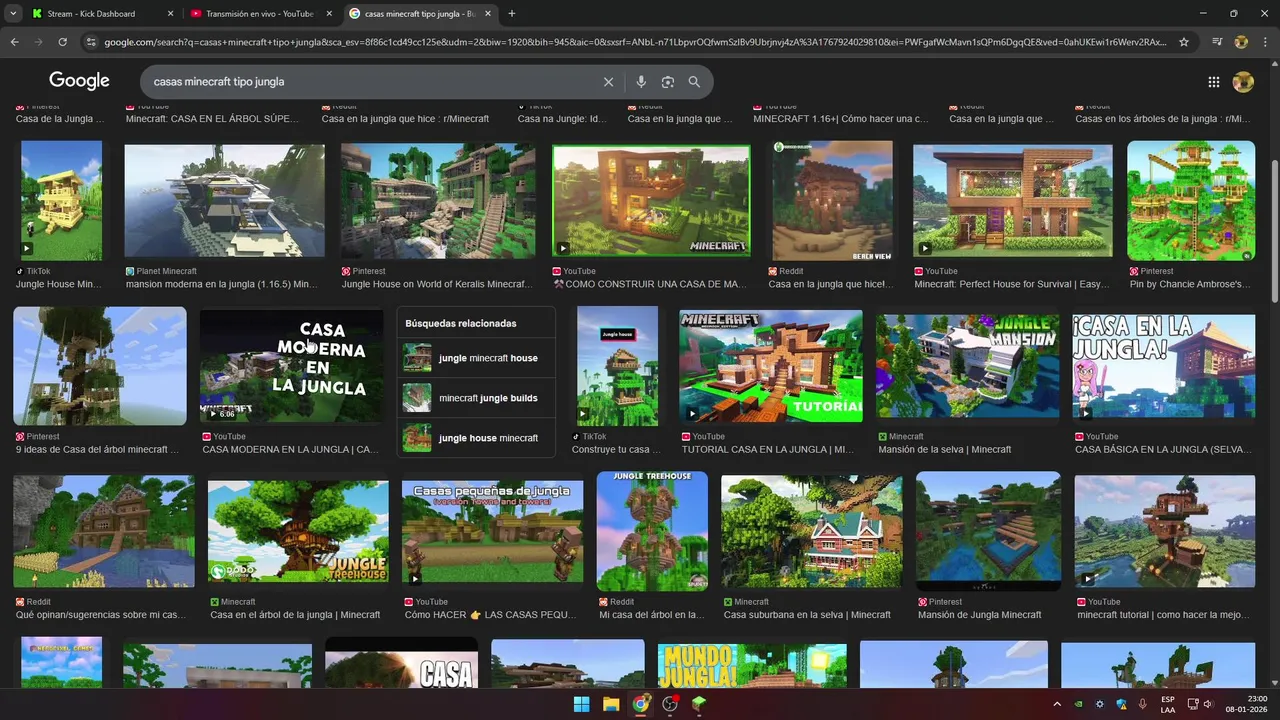This screenshot has height=720, width=1280.
Task: Open link 'Casa en el árbol de la jungla'
Action: click(x=295, y=615)
